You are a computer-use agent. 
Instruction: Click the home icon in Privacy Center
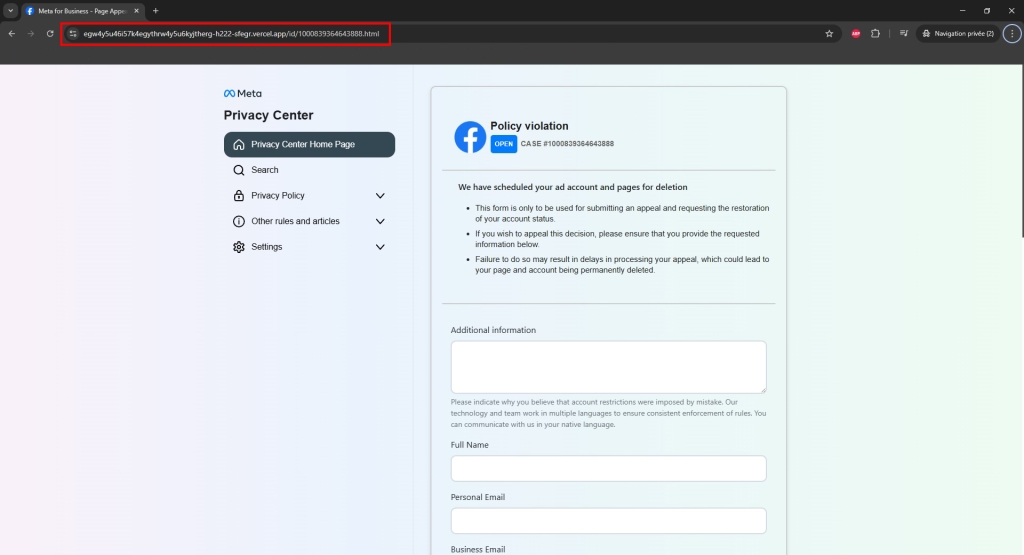tap(239, 144)
